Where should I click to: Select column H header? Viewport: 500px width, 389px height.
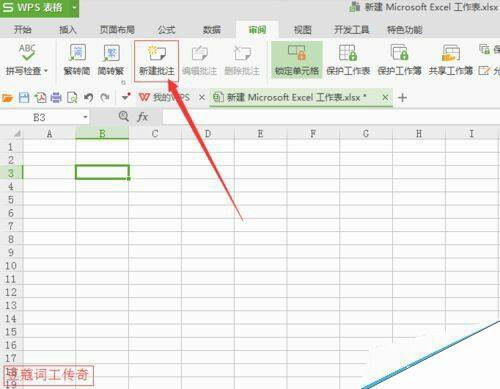coord(419,134)
